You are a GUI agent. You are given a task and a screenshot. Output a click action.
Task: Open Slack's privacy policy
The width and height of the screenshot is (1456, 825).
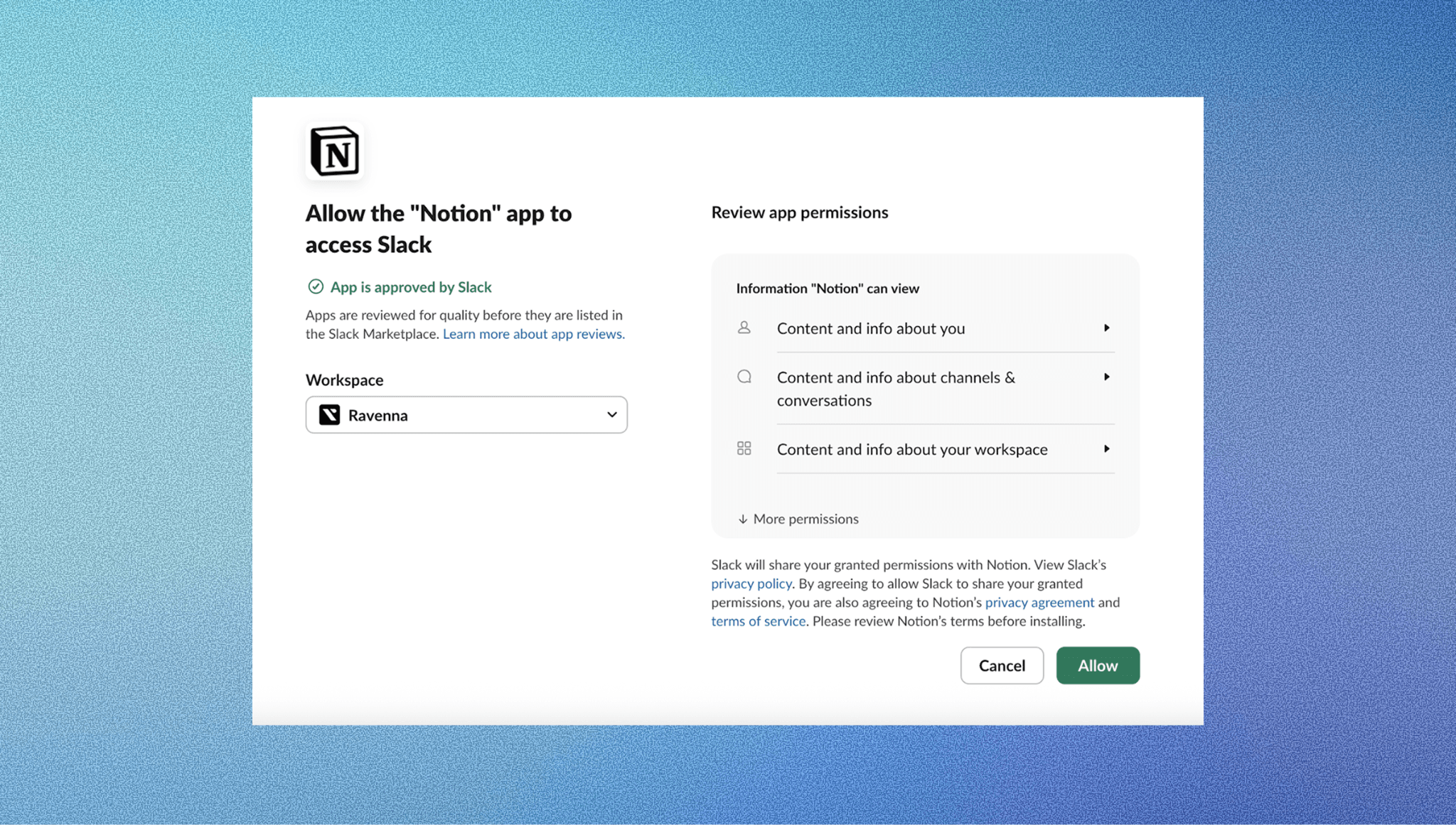pyautogui.click(x=750, y=583)
